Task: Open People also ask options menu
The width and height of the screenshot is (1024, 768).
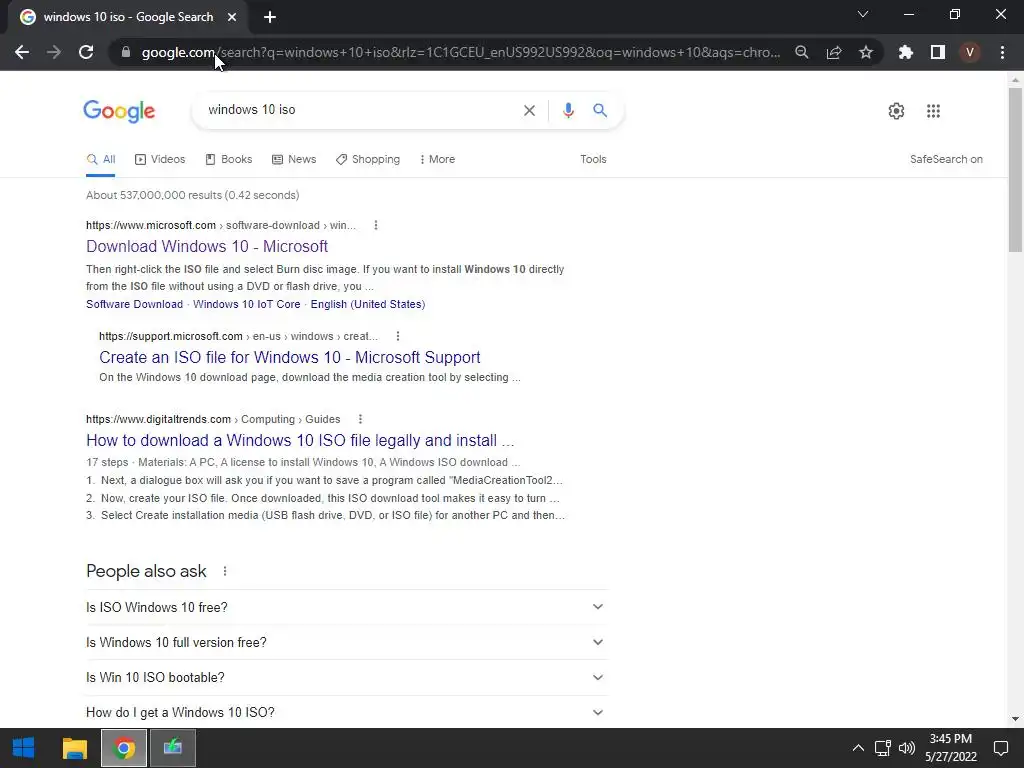Action: pos(225,571)
